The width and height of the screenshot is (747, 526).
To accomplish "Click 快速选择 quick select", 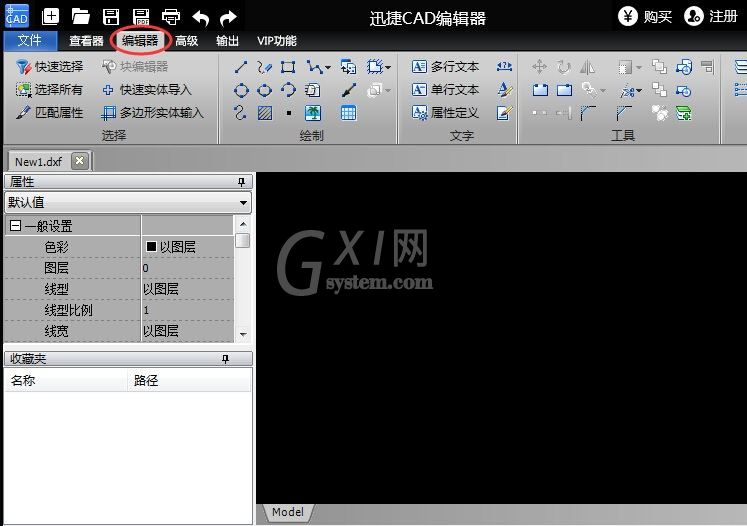I will [50, 67].
